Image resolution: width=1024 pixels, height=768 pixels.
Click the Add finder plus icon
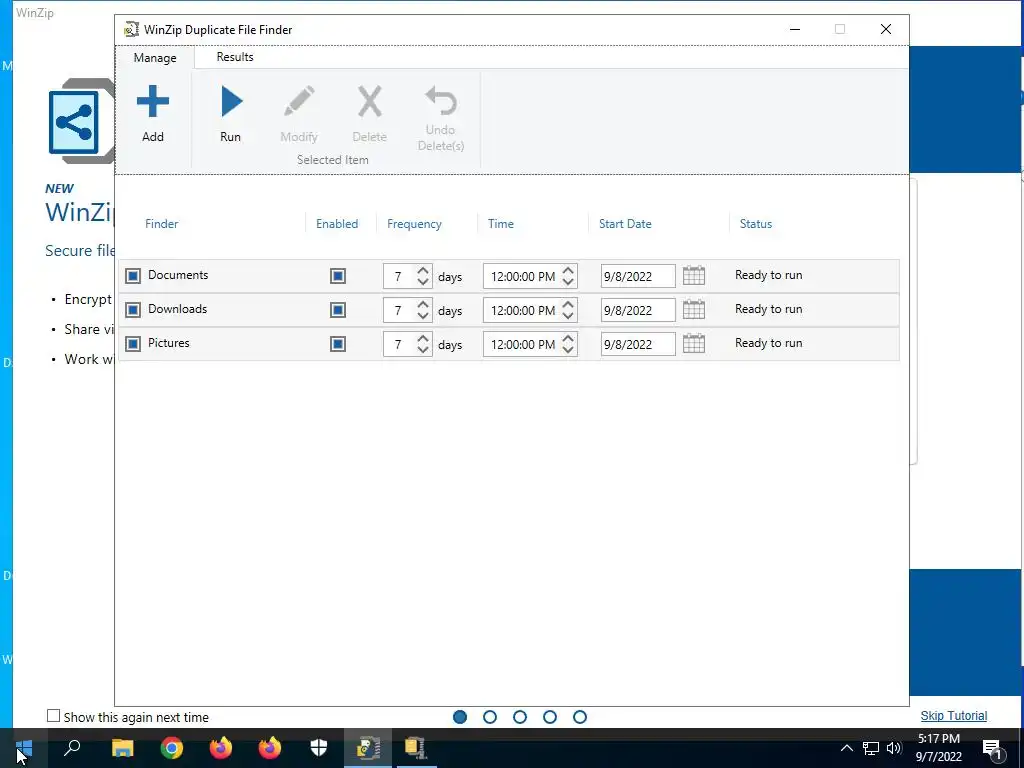pos(153,101)
